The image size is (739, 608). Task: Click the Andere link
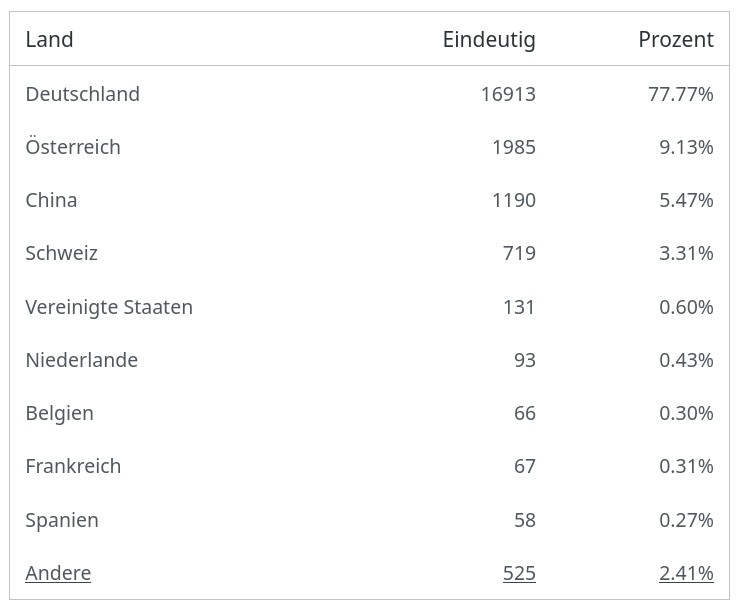(x=58, y=573)
